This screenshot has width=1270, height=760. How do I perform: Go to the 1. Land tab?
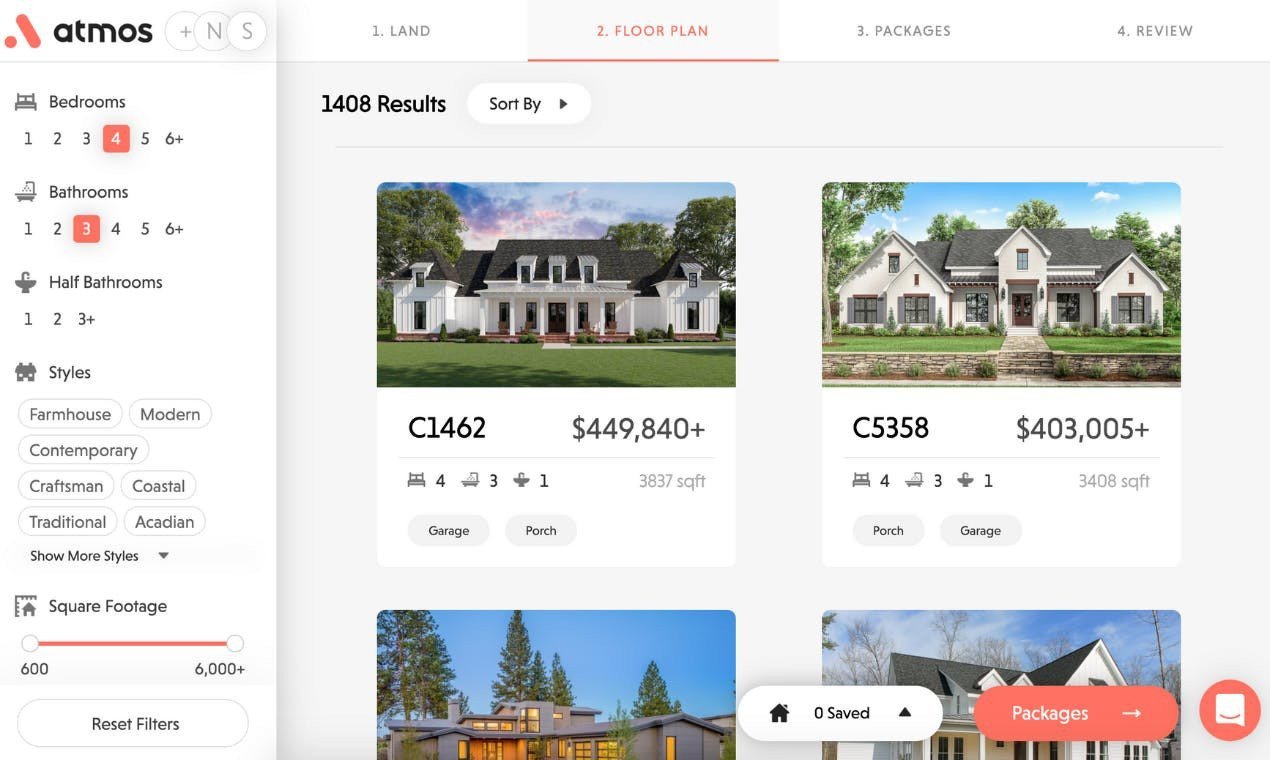(401, 31)
